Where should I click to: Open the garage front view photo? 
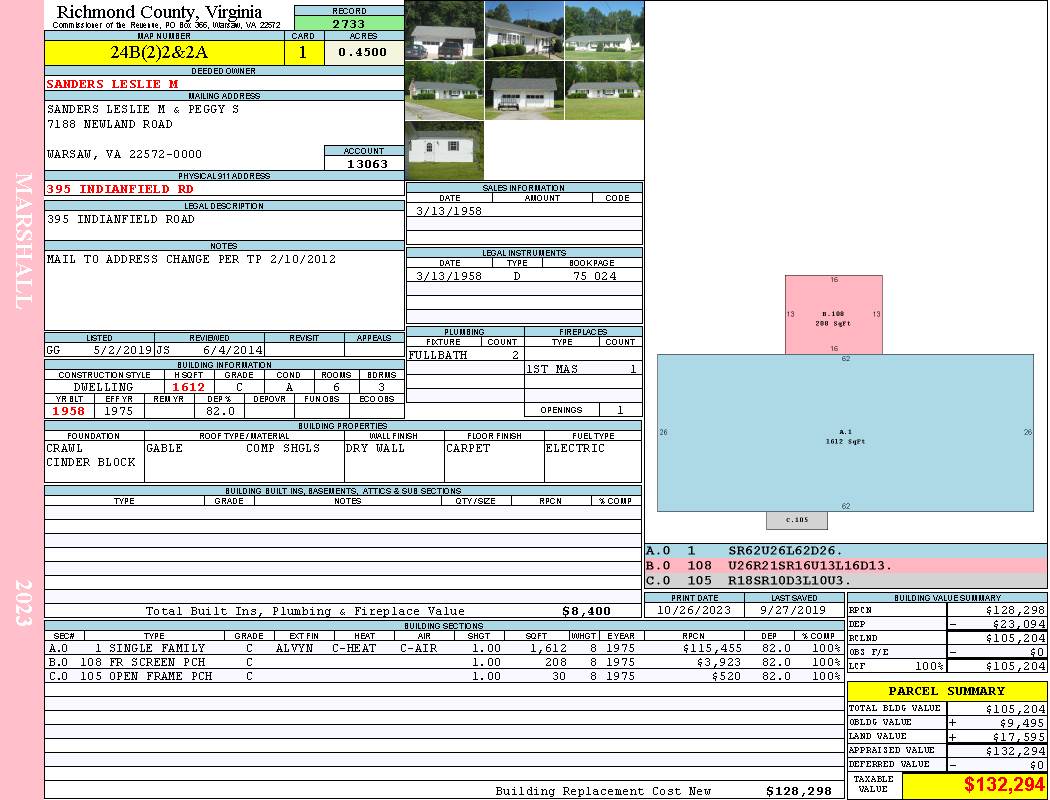point(524,90)
